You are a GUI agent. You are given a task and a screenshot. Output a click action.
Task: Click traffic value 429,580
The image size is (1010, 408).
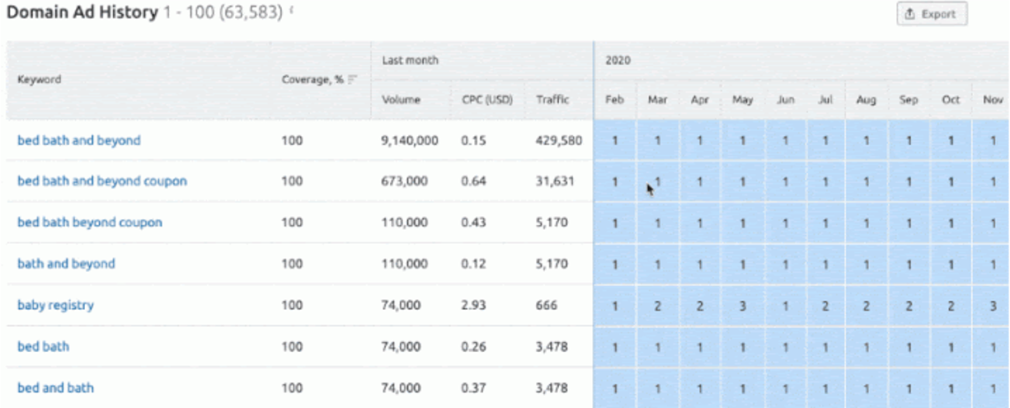(558, 140)
